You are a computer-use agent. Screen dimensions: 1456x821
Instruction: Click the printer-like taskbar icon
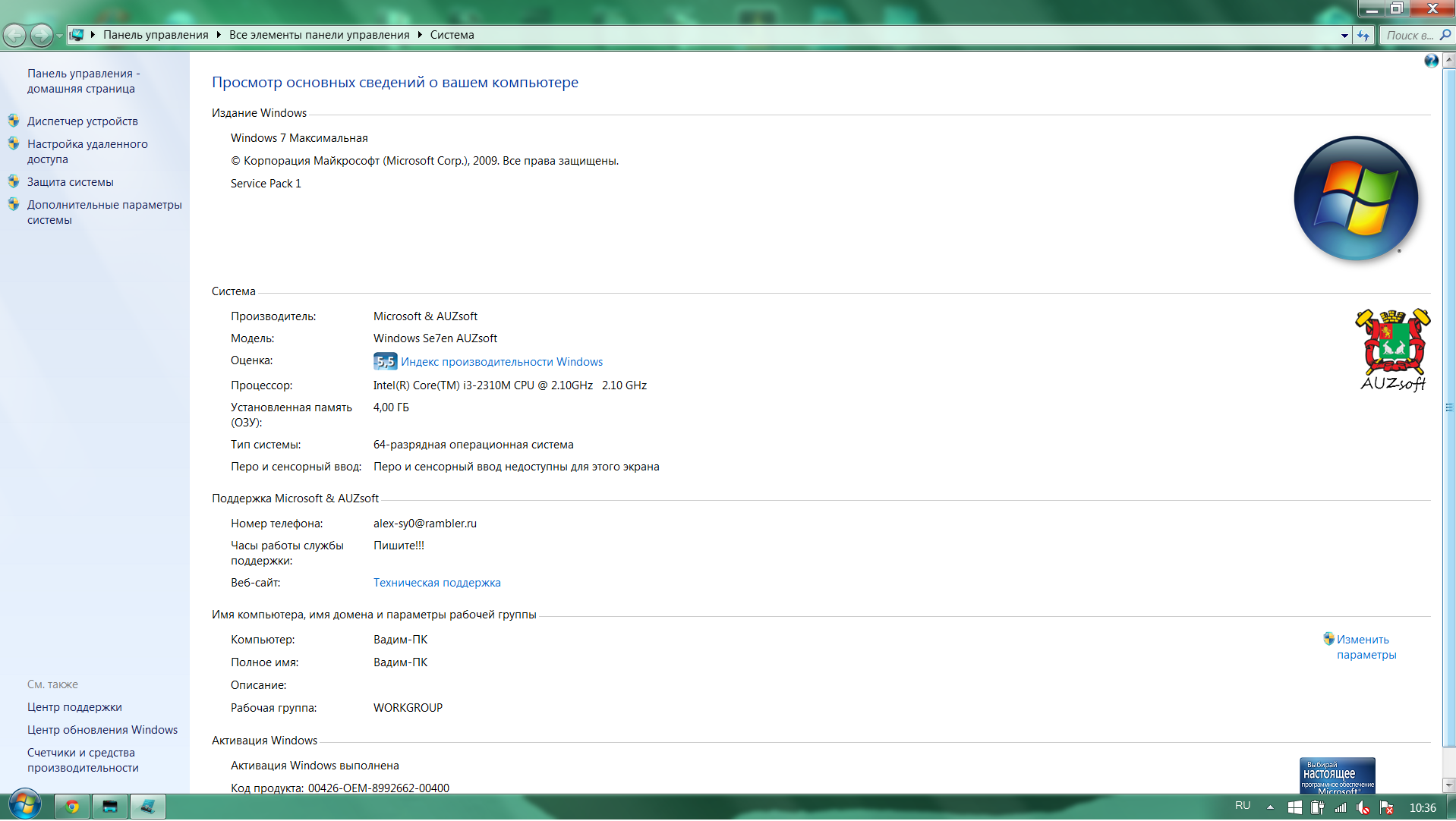110,807
